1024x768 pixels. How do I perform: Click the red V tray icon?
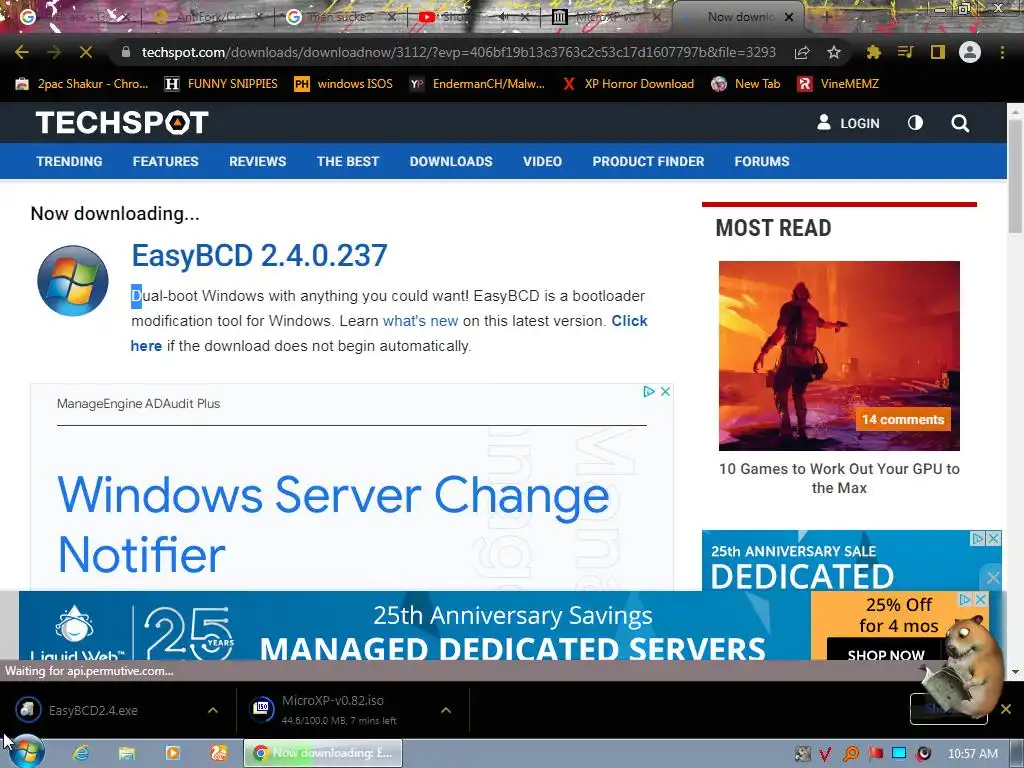825,754
